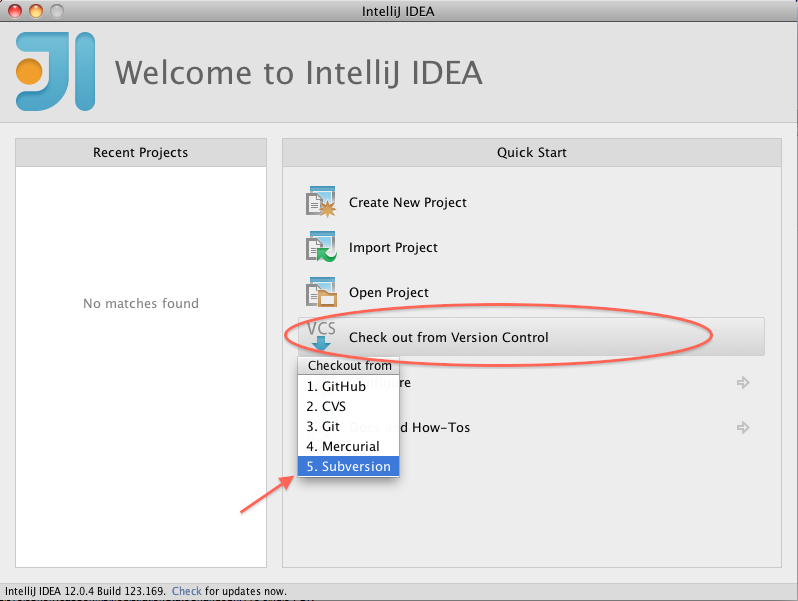Select Git in the checkout popup
The width and height of the screenshot is (798, 601).
(x=349, y=426)
